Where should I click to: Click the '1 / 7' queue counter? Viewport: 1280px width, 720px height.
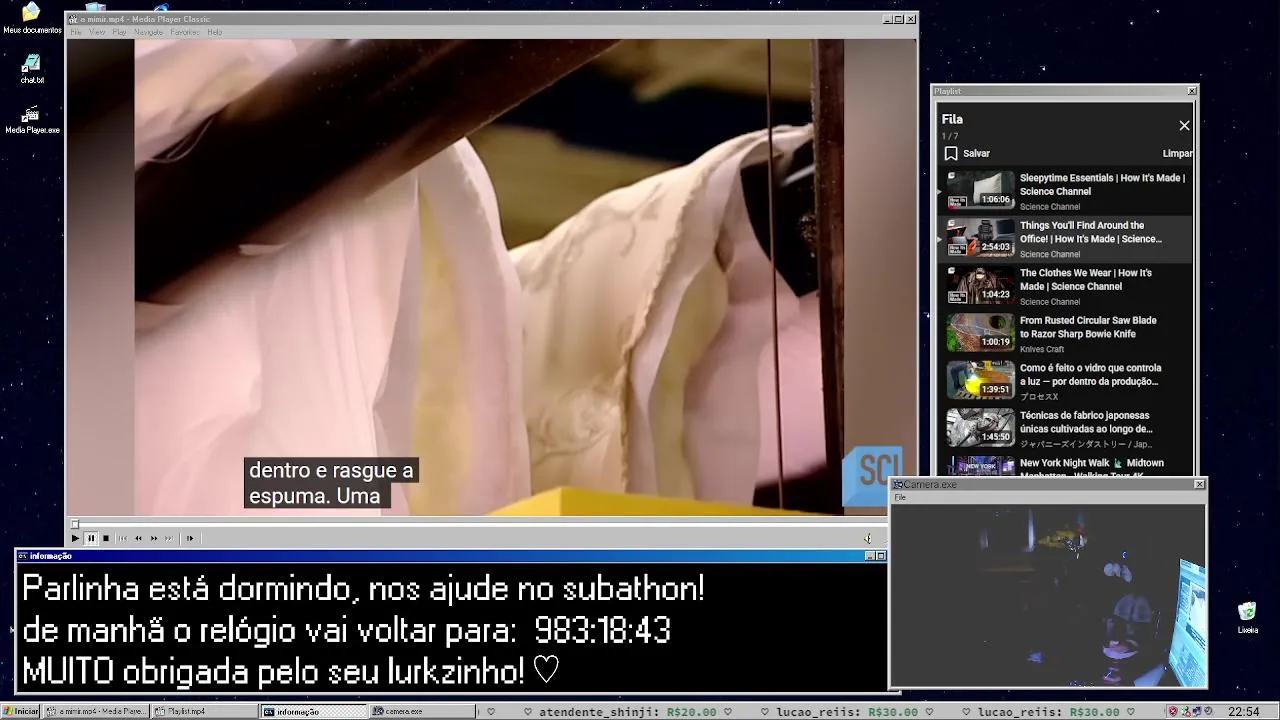tap(949, 136)
